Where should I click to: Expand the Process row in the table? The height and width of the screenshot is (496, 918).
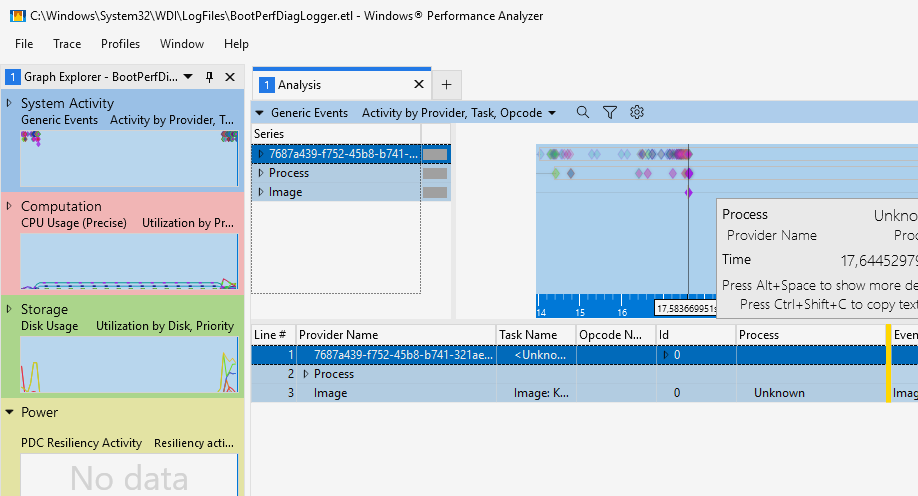click(306, 374)
